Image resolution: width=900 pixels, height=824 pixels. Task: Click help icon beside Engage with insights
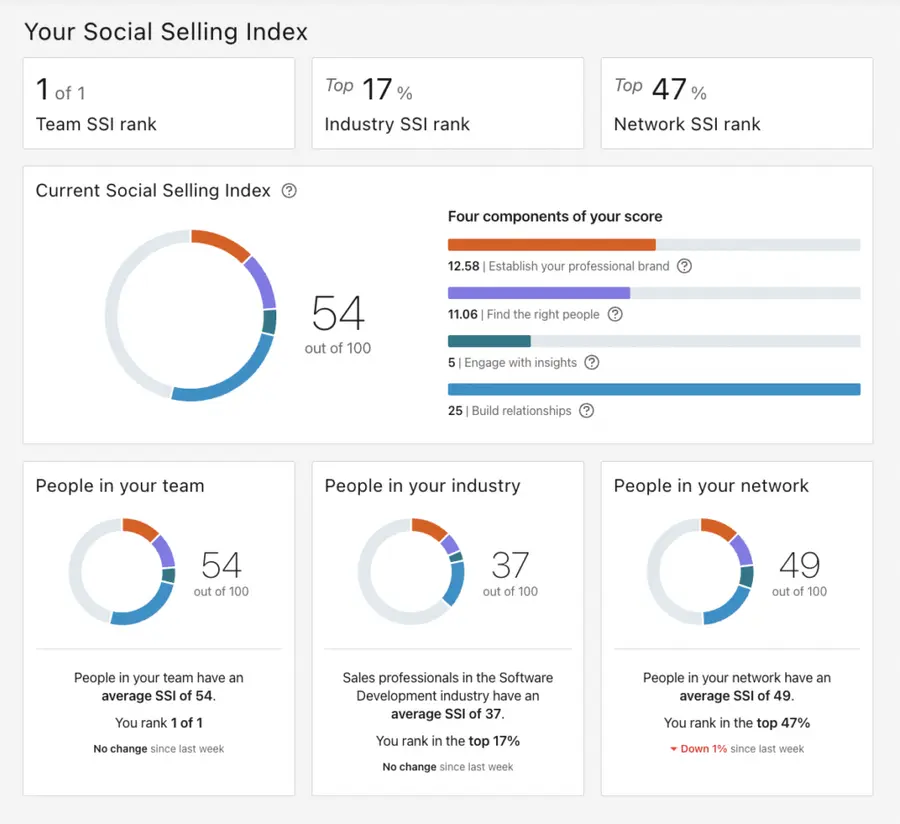pyautogui.click(x=590, y=363)
